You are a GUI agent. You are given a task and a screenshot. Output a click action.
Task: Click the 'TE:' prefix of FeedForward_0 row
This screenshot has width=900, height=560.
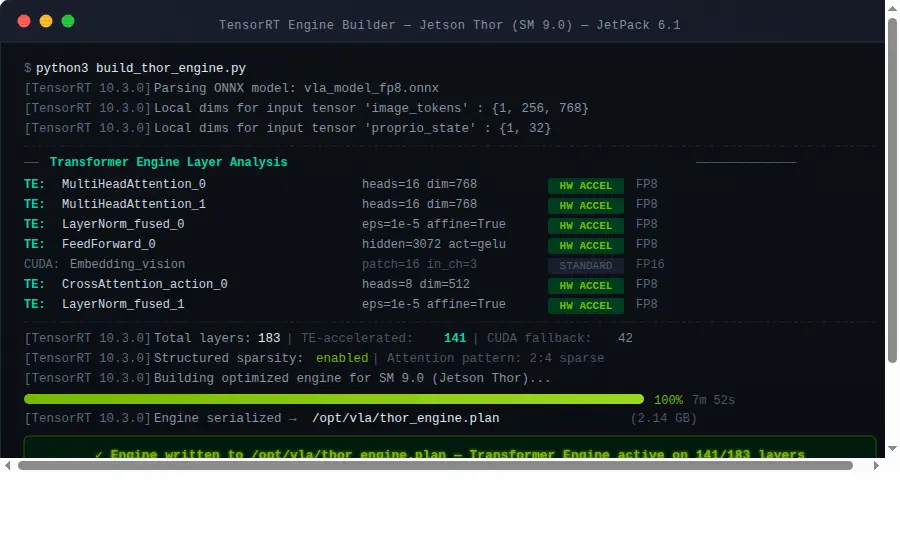[x=34, y=244]
